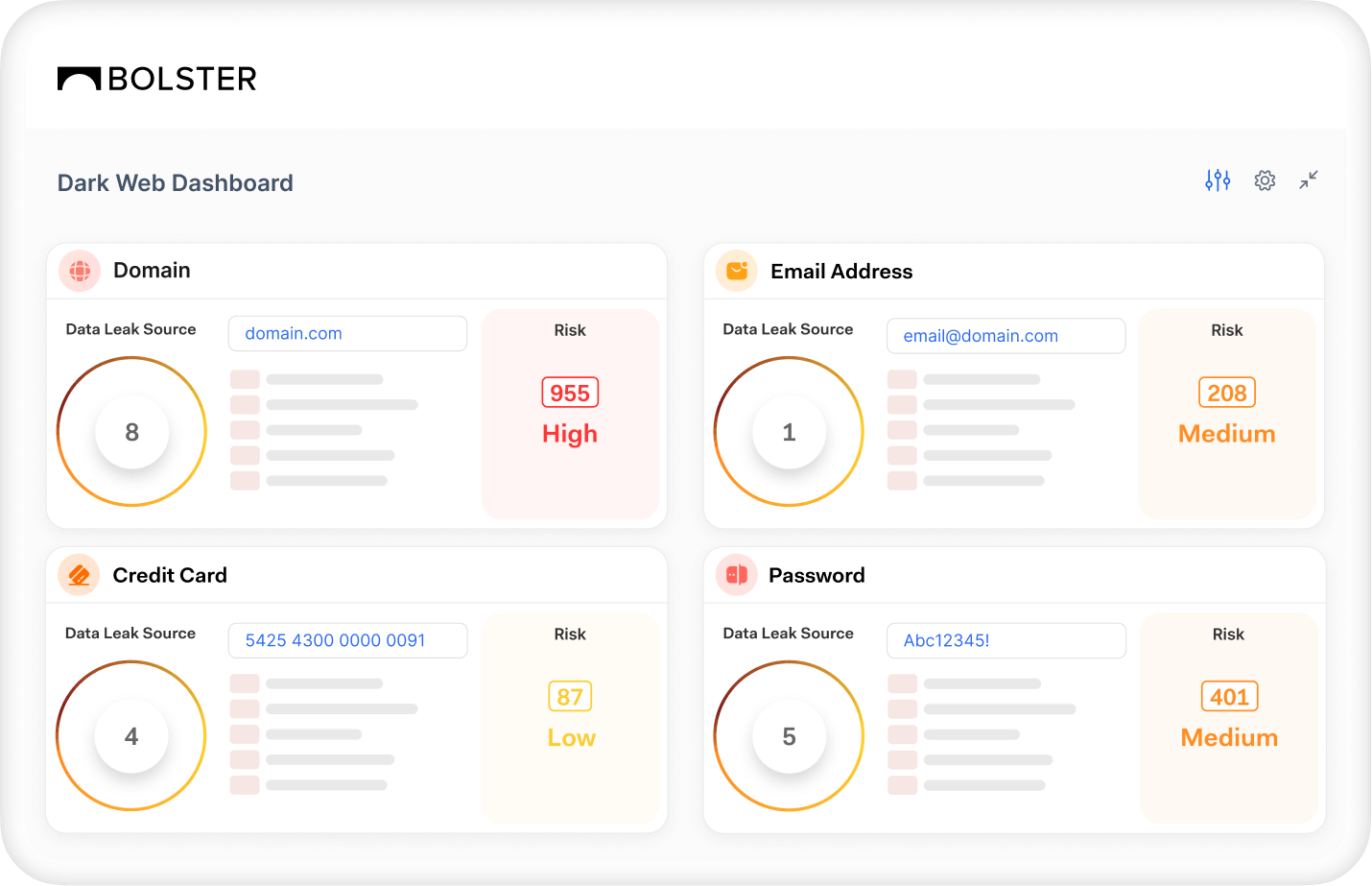Image resolution: width=1372 pixels, height=886 pixels.
Task: Click the Credit Card panel title
Action: pyautogui.click(x=170, y=575)
